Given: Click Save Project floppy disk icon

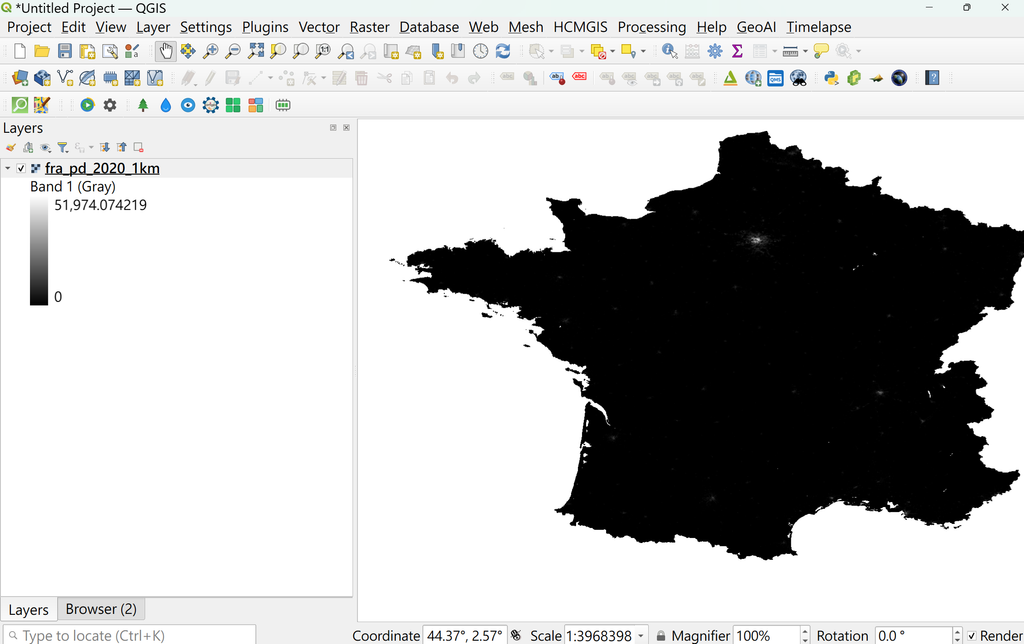Looking at the screenshot, I should click(x=65, y=51).
